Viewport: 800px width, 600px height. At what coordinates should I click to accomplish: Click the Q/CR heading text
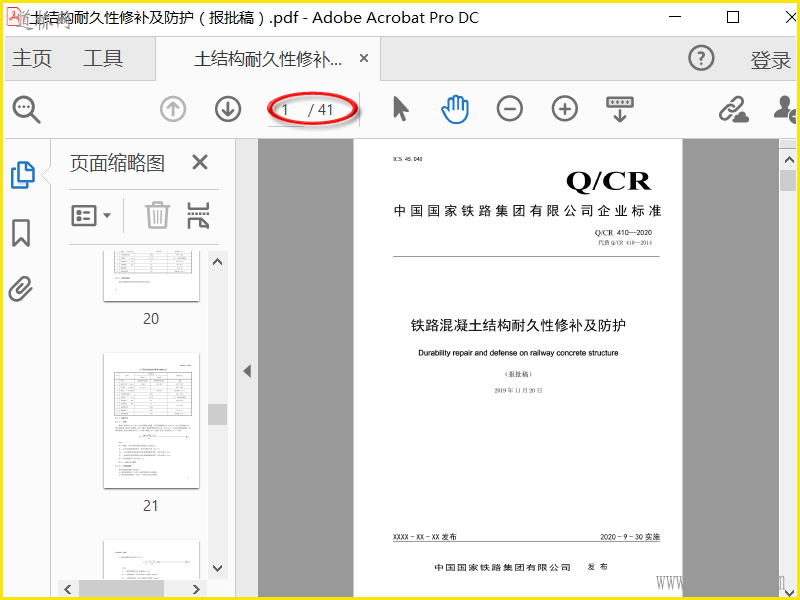click(x=609, y=181)
